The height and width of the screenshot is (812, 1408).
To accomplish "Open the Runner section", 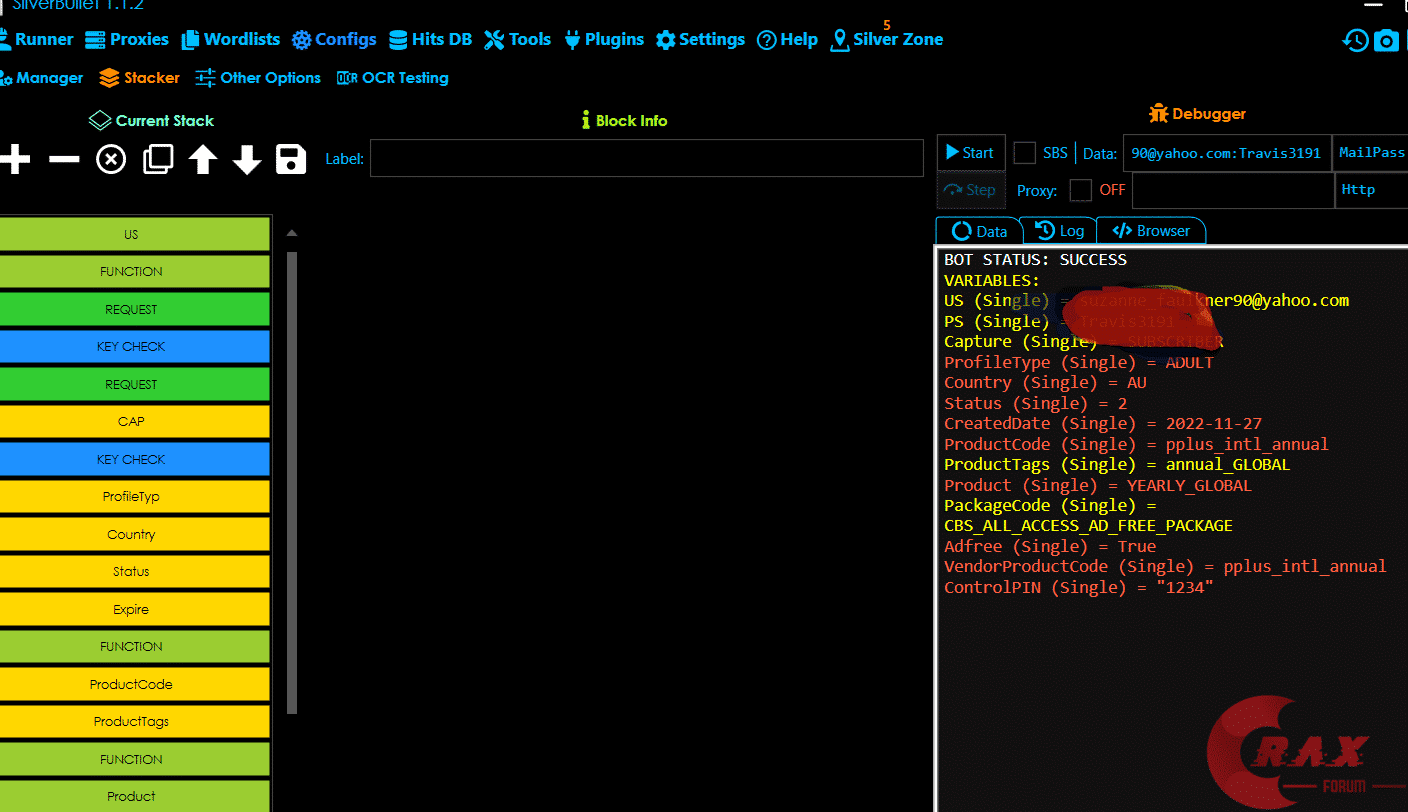I will tap(37, 40).
